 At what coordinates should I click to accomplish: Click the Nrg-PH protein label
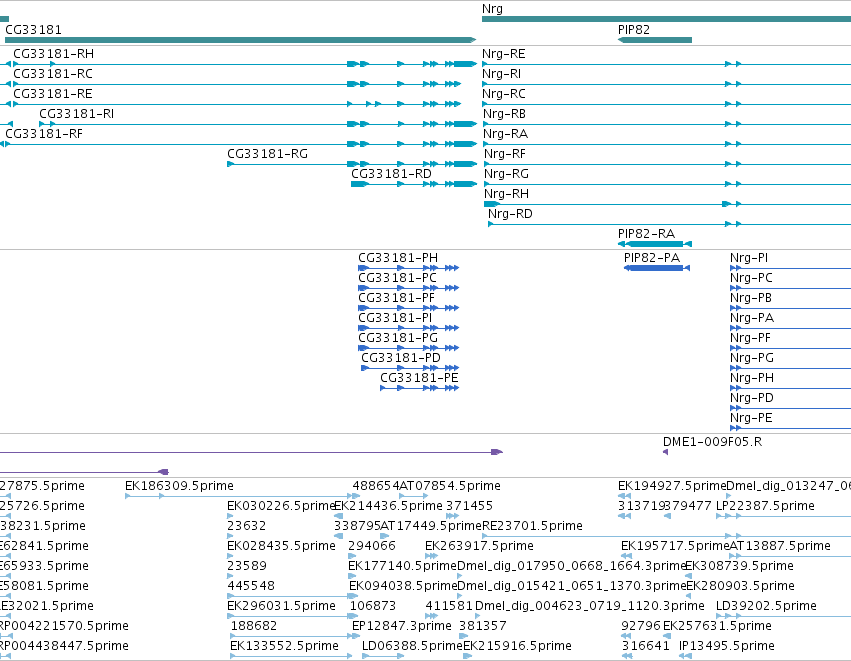(x=752, y=378)
